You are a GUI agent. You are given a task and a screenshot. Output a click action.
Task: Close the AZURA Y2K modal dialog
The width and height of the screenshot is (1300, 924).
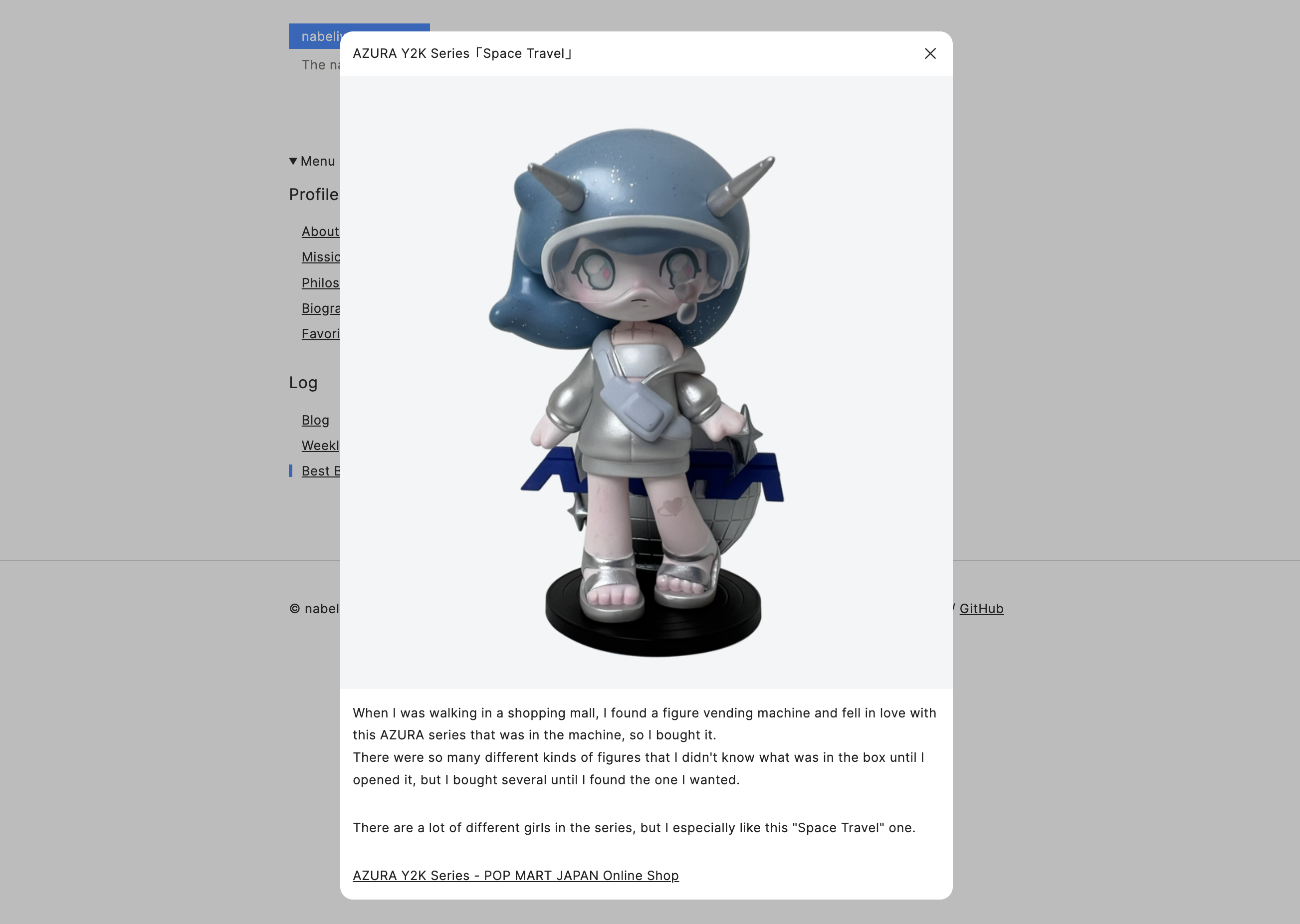(929, 53)
